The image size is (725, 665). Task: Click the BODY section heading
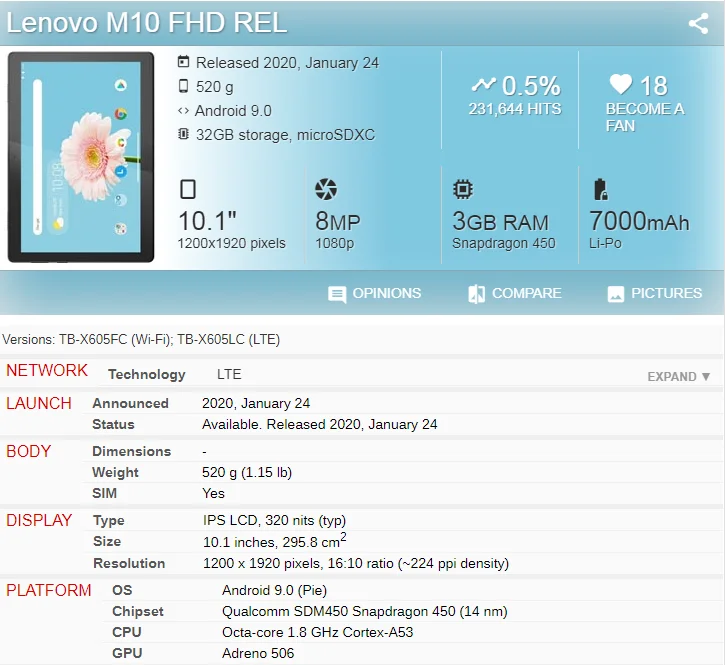point(29,451)
